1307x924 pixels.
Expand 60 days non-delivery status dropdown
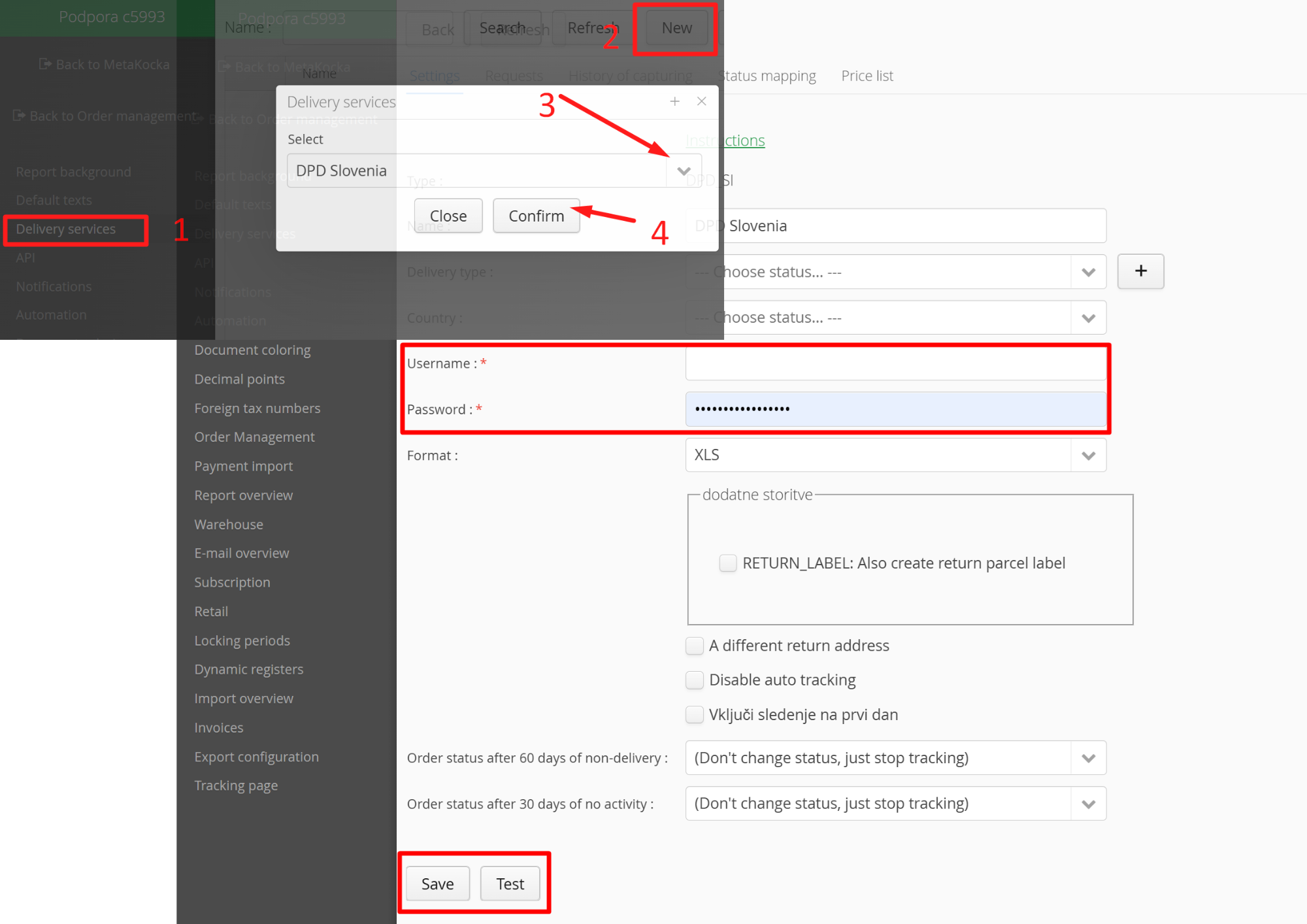(1088, 758)
